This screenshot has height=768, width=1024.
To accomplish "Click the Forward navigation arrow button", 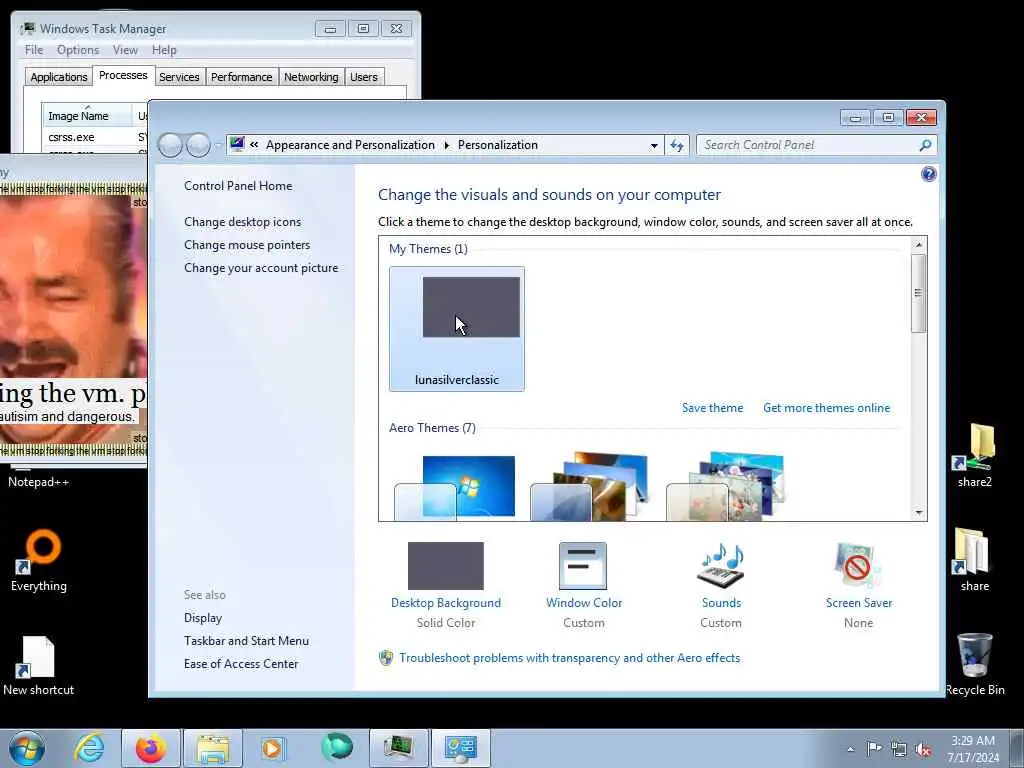I will tap(198, 145).
